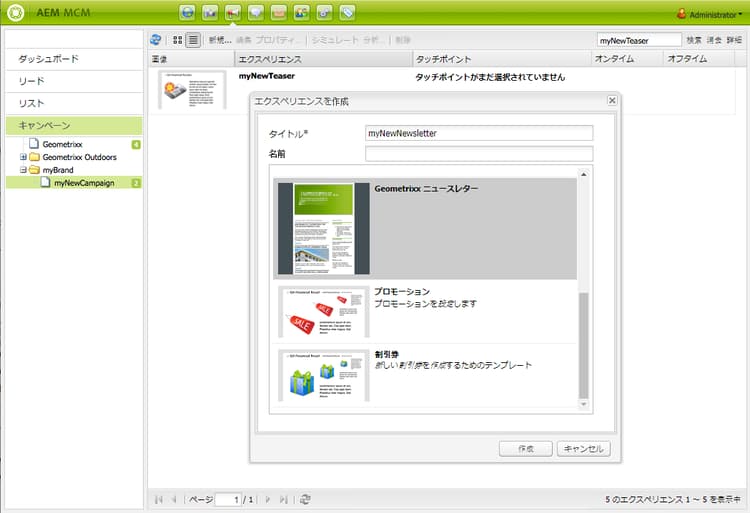The width and height of the screenshot is (750, 513).
Task: Click the 作成 create button
Action: tap(526, 448)
